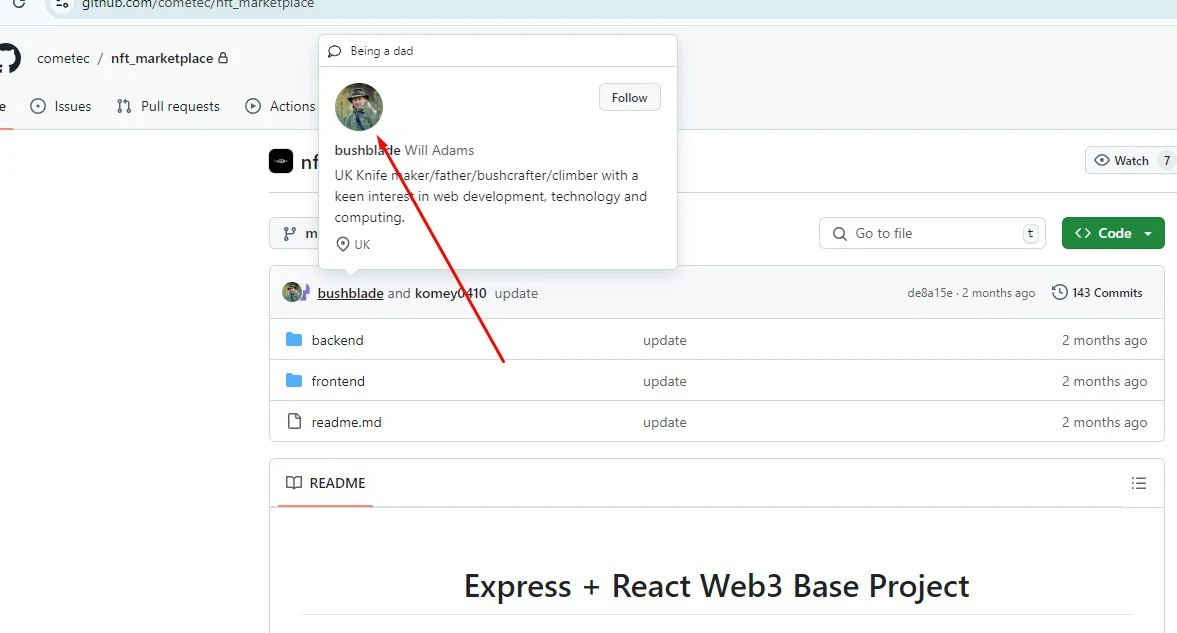Click the site info icon in address bar
The image size is (1177, 633).
pyautogui.click(x=62, y=4)
